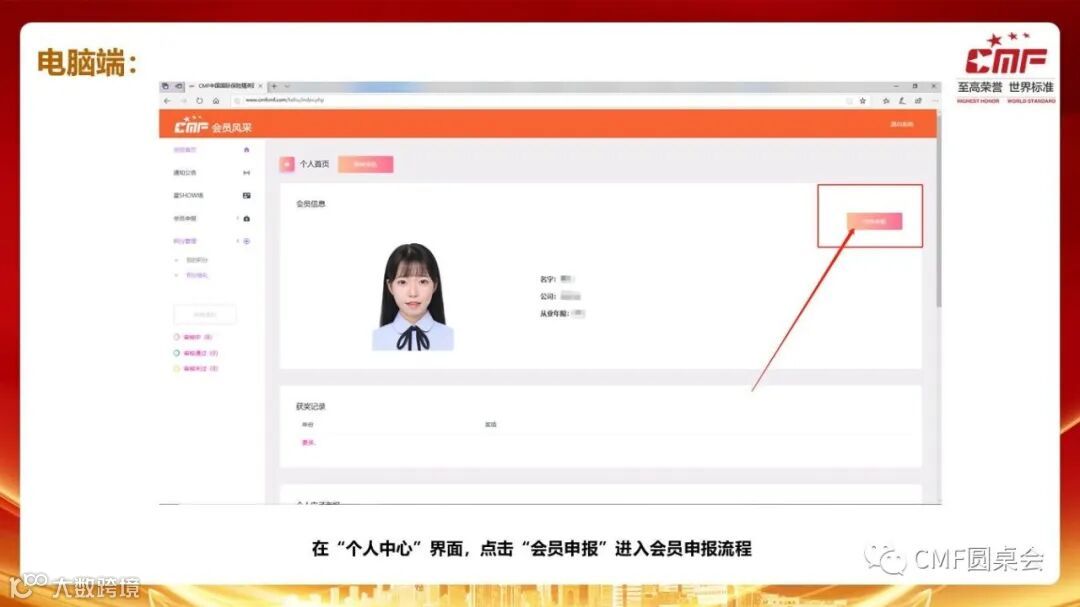Viewport: 1080px width, 607px height.
Task: Click the house icon in sidebar
Action: [x=247, y=150]
